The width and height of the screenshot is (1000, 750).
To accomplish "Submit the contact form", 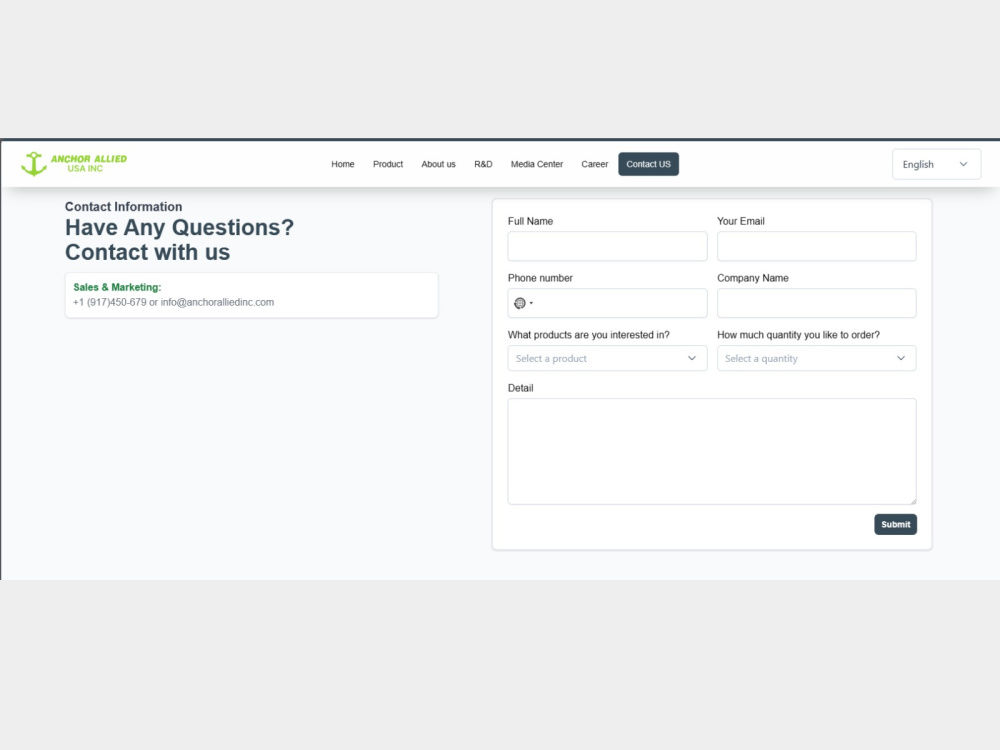I will tap(895, 524).
